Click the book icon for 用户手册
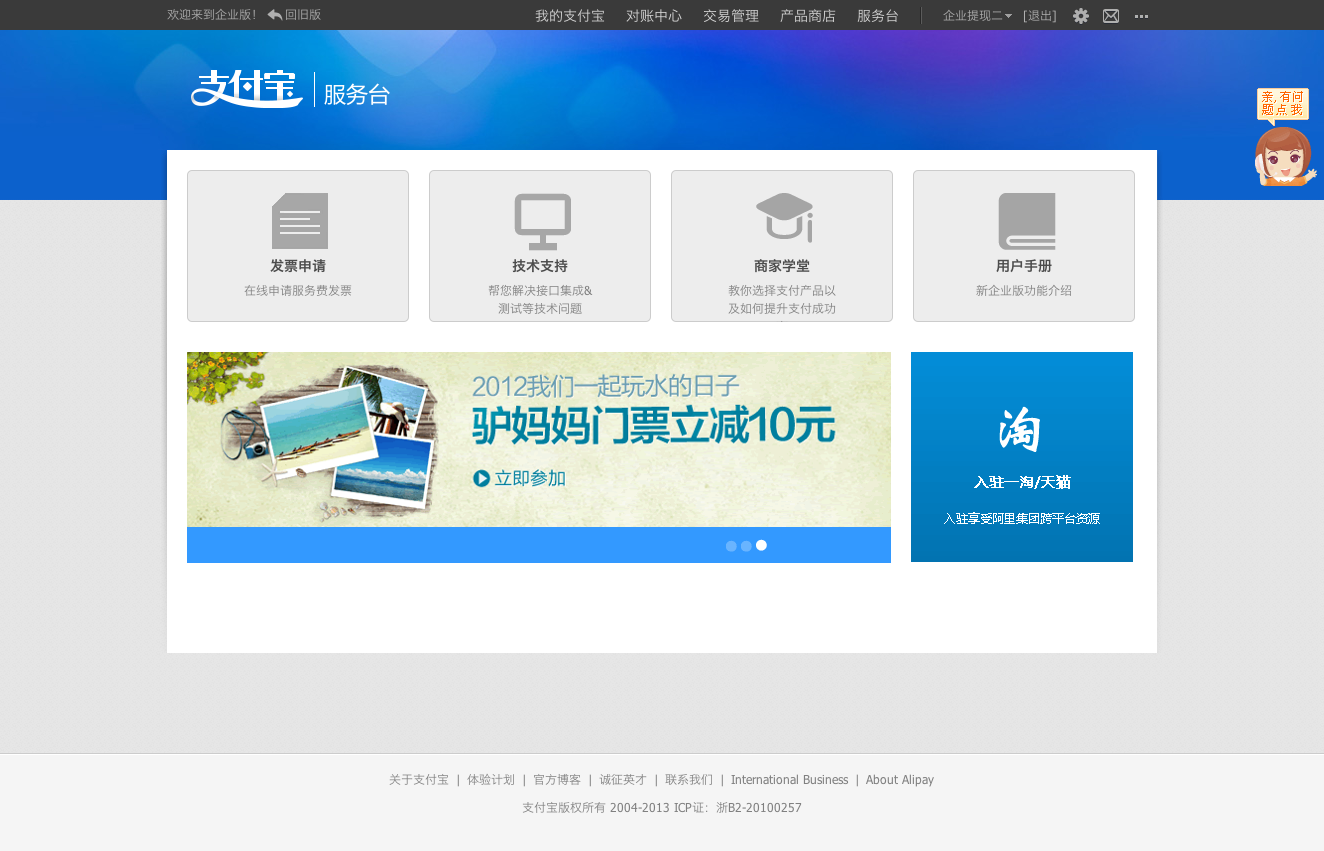The width and height of the screenshot is (1324, 851). (x=1027, y=221)
